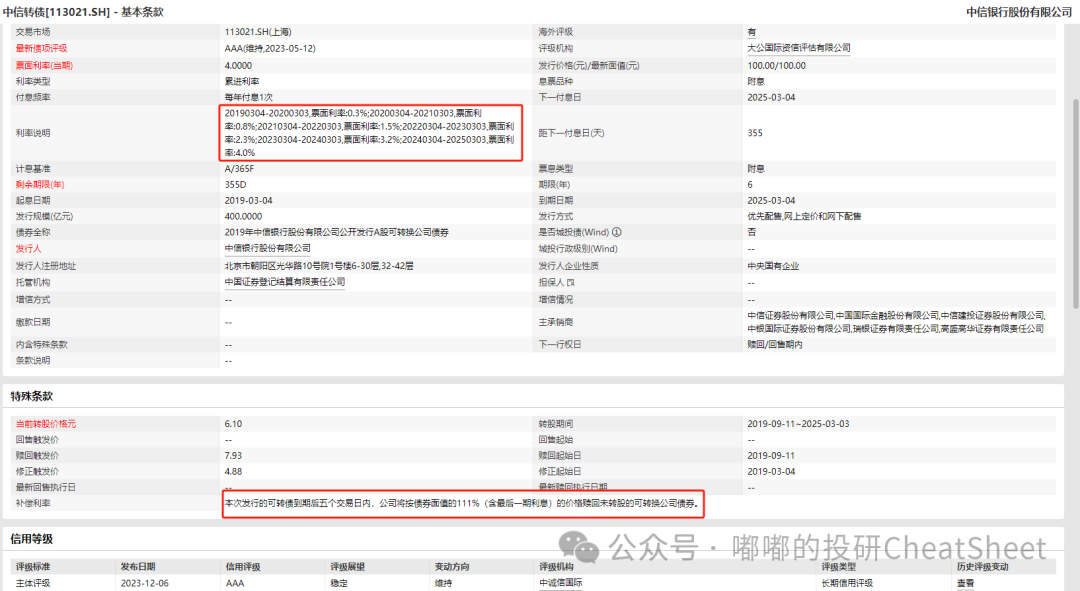1080x591 pixels.
Task: Click 期限(年) value 6
Action: [750, 185]
